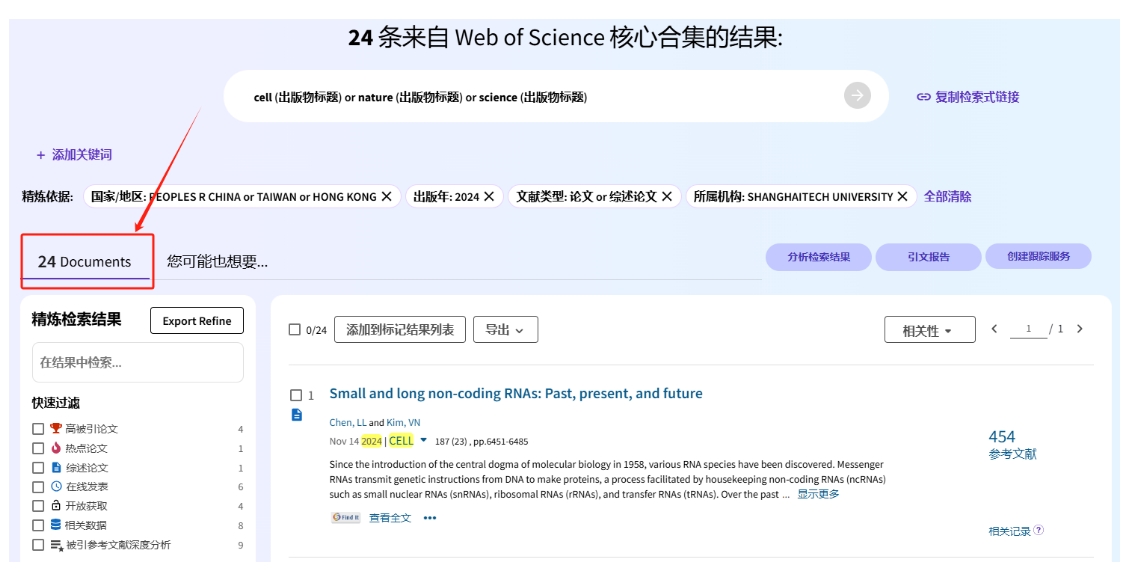Click the Export Refine button
1132x575 pixels.
(x=196, y=321)
